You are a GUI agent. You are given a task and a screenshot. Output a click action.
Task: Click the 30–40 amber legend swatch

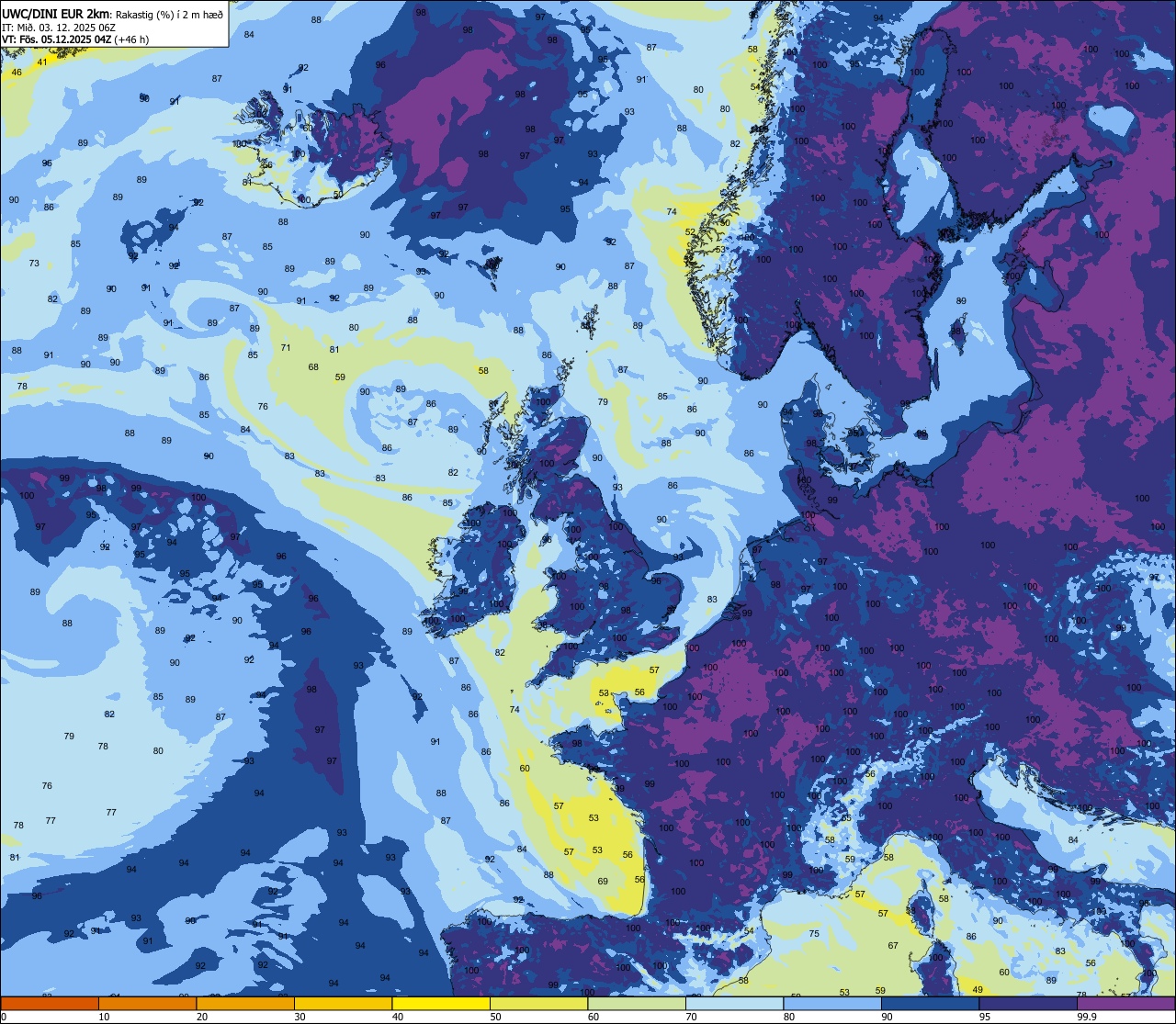343,1004
